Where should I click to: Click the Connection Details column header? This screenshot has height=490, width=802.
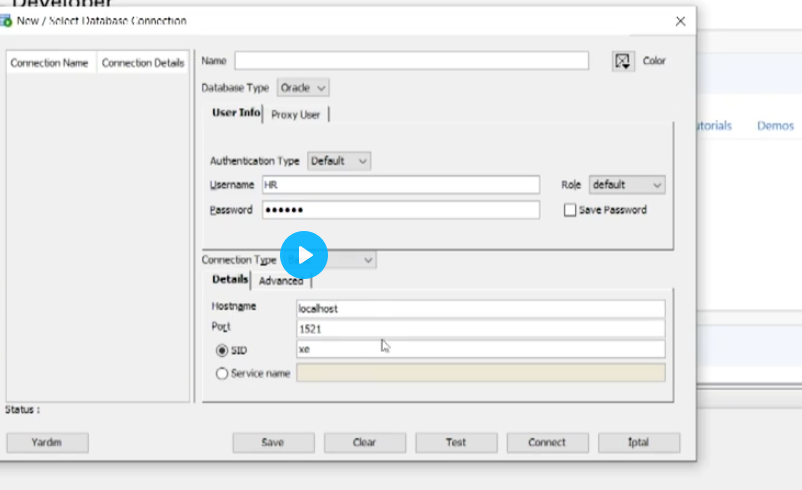[143, 63]
